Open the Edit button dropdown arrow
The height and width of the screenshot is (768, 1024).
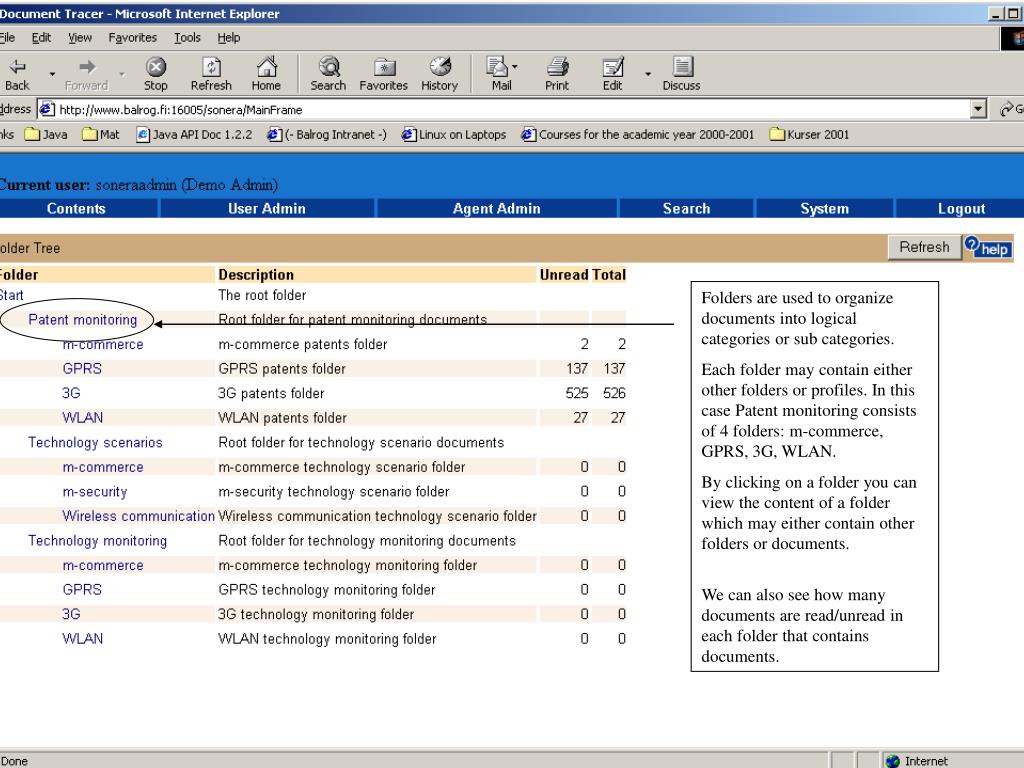[648, 74]
